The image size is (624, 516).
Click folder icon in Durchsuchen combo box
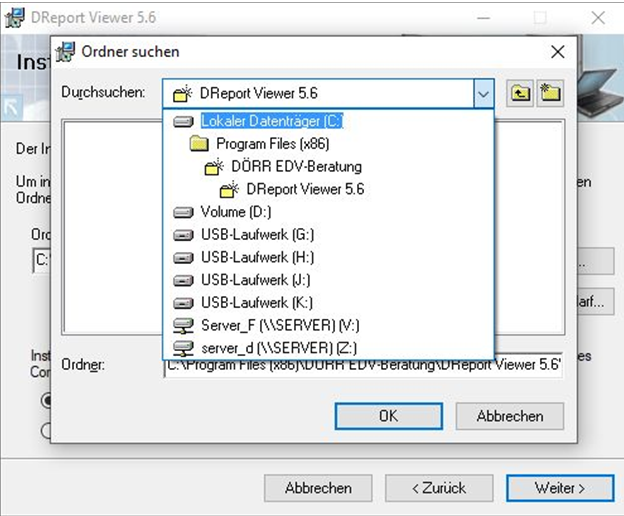tap(182, 94)
